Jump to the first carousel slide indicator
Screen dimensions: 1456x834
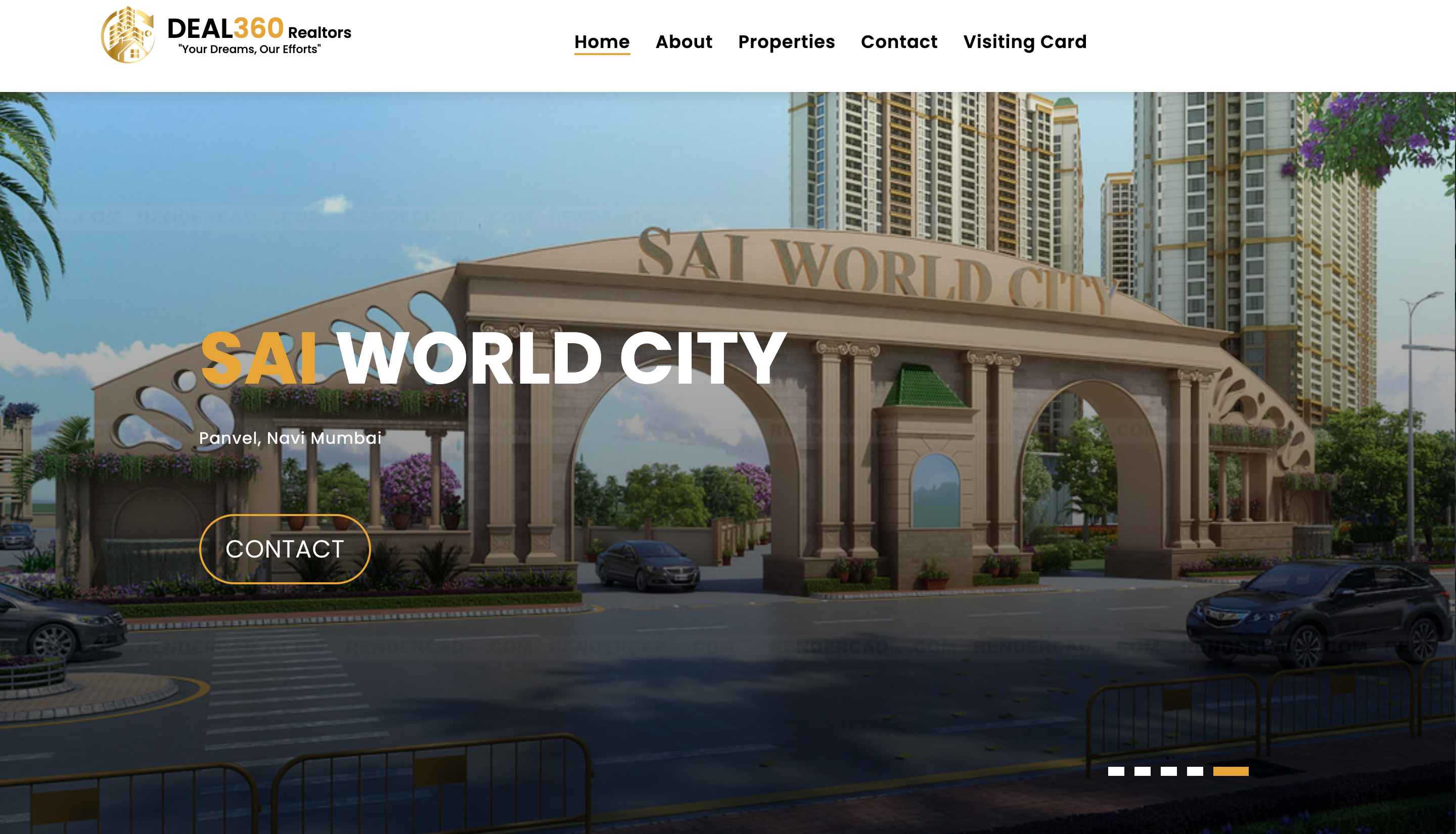tap(1116, 771)
